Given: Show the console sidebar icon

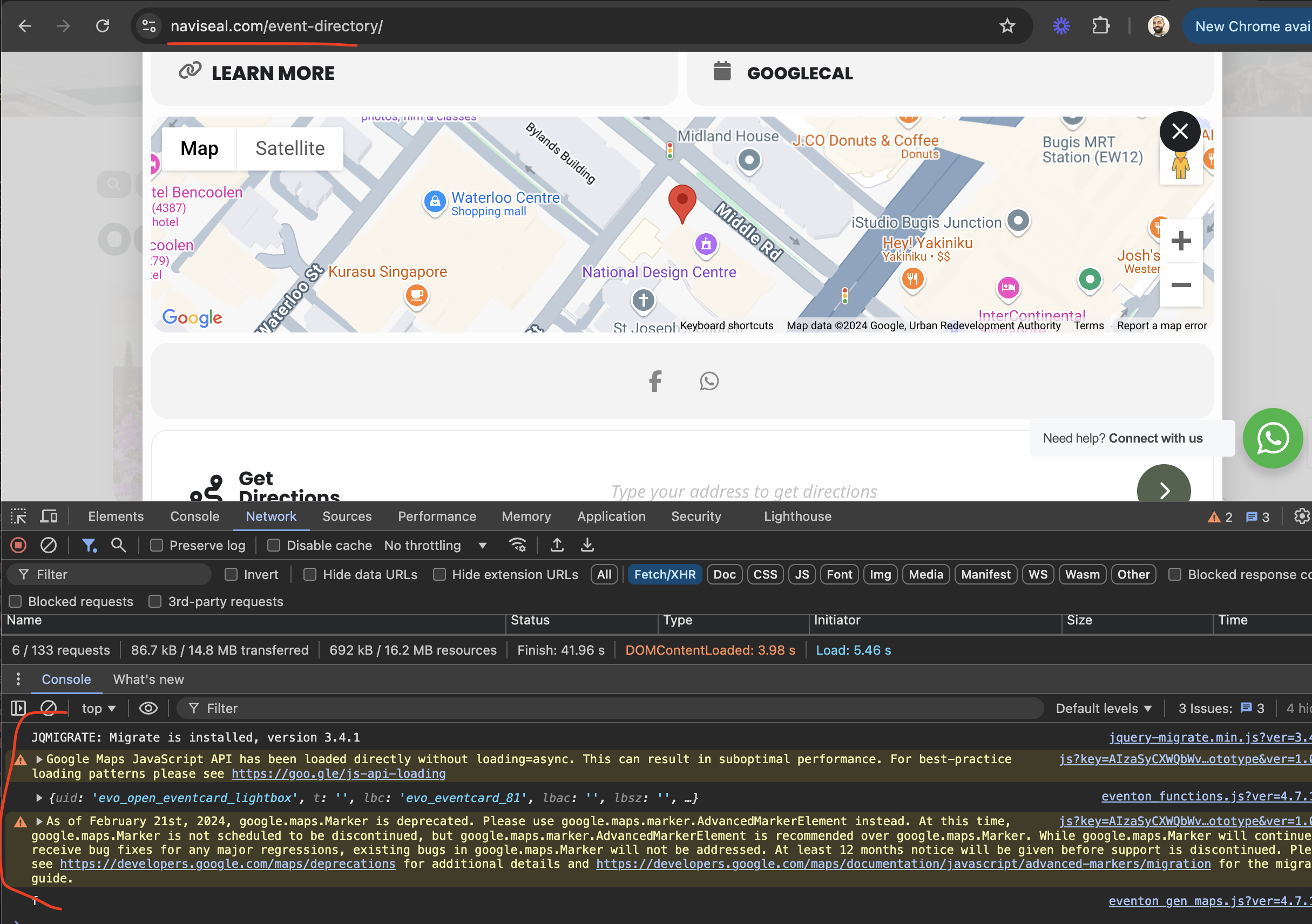Looking at the screenshot, I should coord(18,709).
